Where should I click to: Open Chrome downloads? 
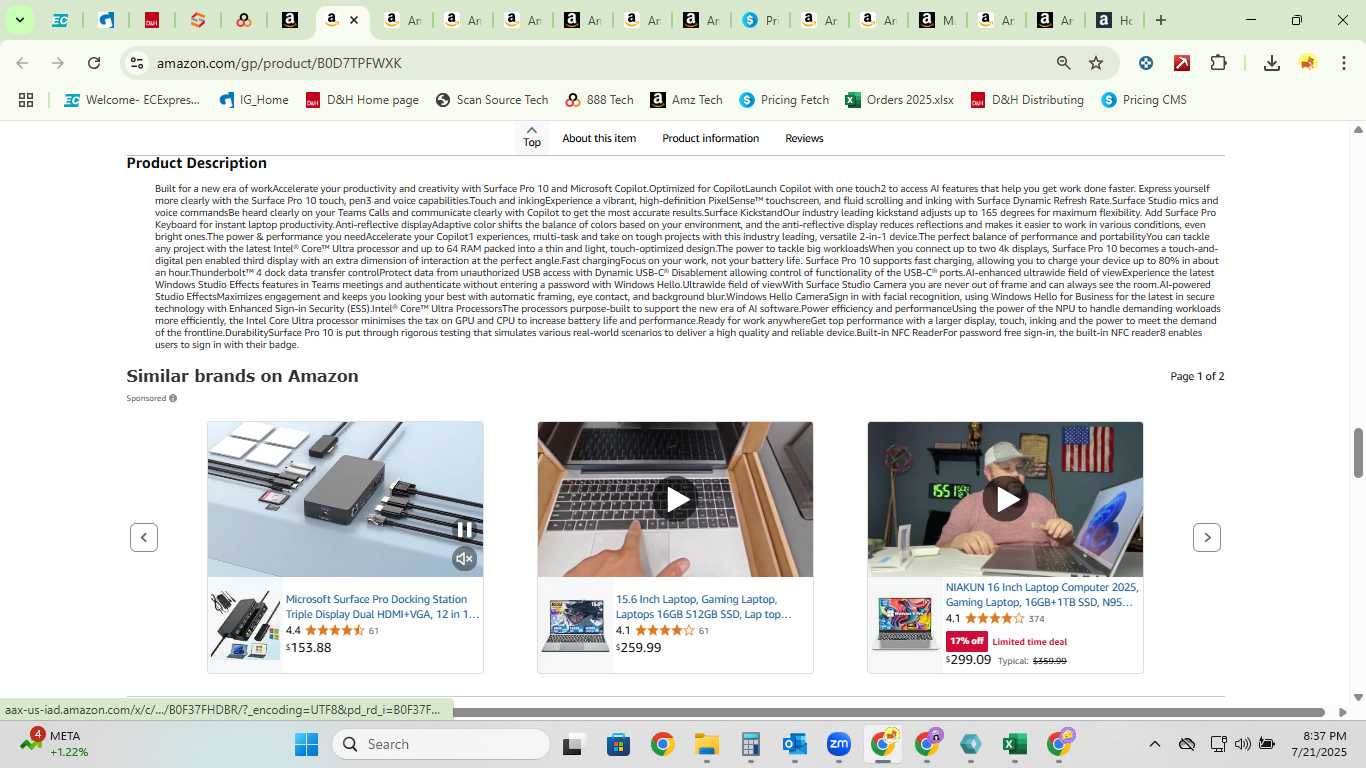1272,63
